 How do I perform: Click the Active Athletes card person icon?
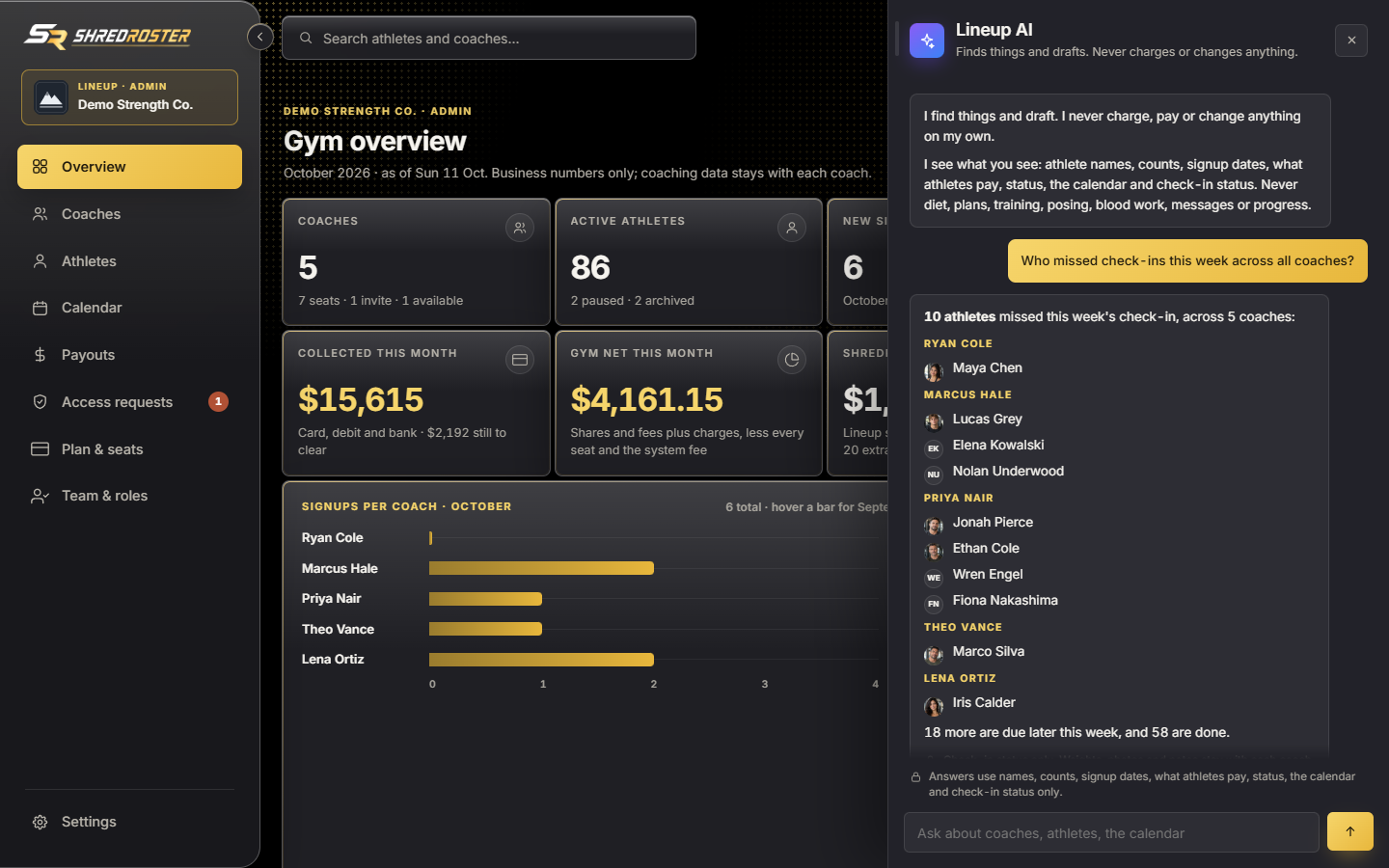(x=792, y=228)
